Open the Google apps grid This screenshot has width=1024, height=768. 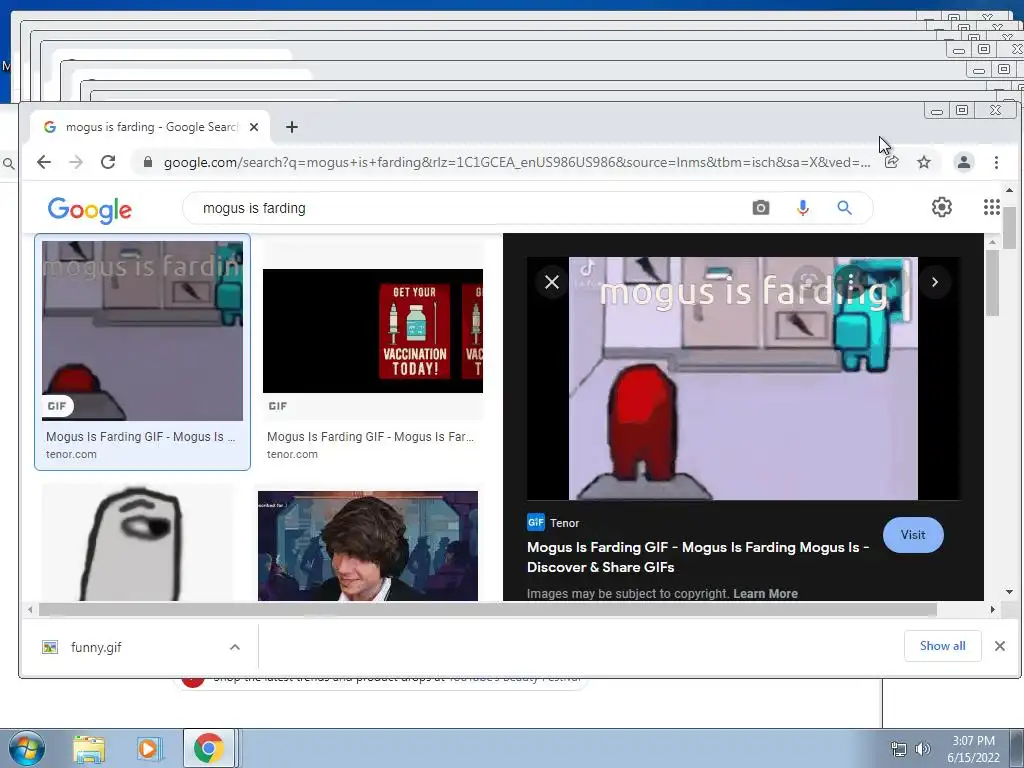pos(991,208)
